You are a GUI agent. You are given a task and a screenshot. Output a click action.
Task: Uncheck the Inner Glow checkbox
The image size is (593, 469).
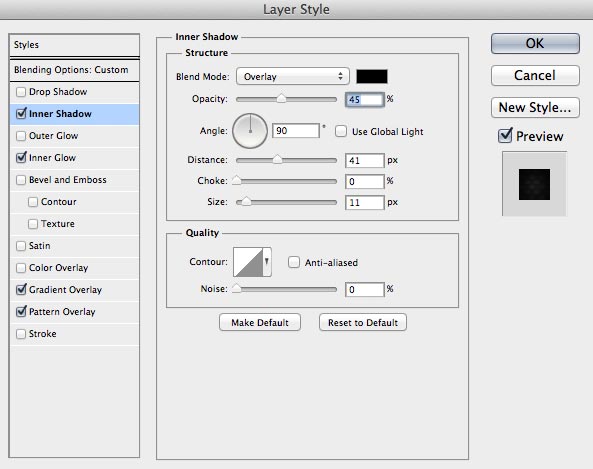click(21, 157)
